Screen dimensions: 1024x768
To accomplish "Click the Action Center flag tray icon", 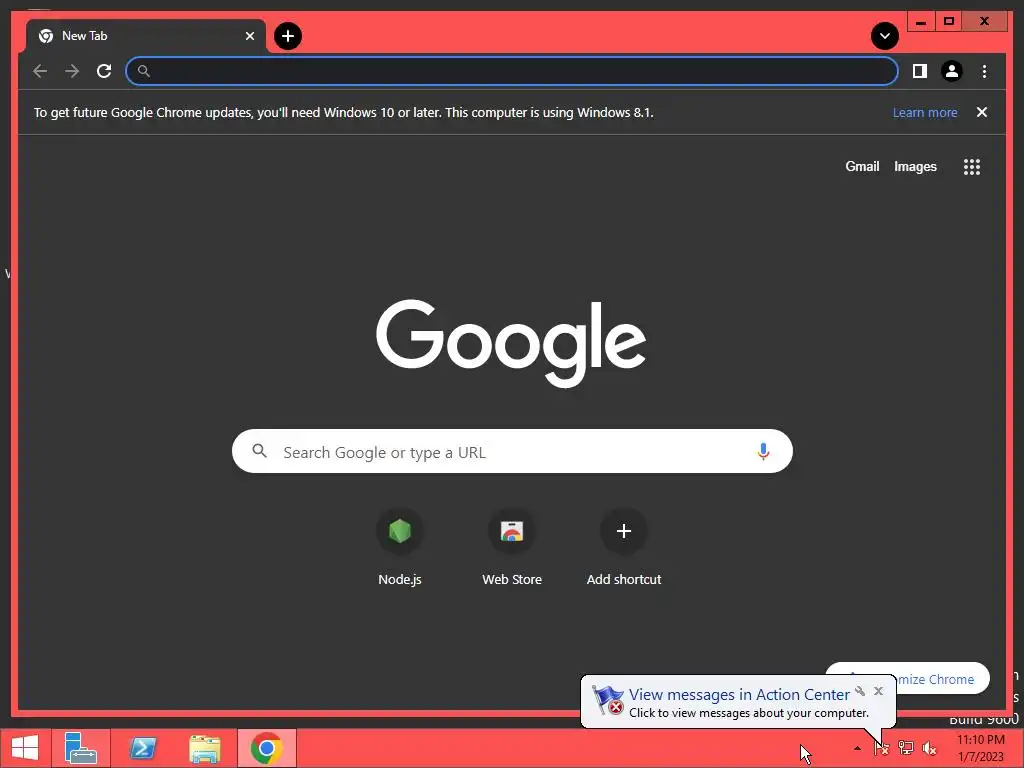I will pyautogui.click(x=882, y=748).
